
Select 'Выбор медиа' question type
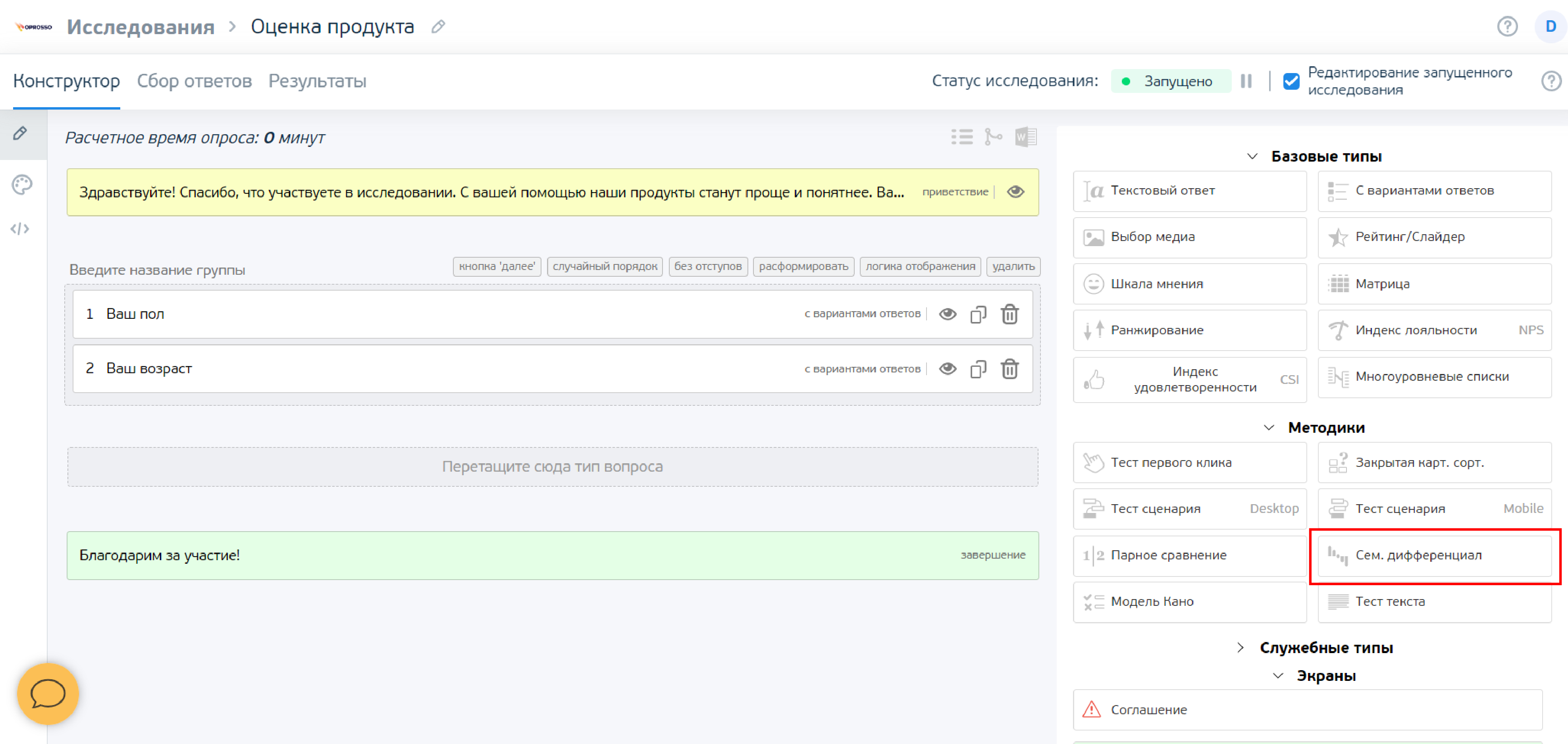(1189, 237)
